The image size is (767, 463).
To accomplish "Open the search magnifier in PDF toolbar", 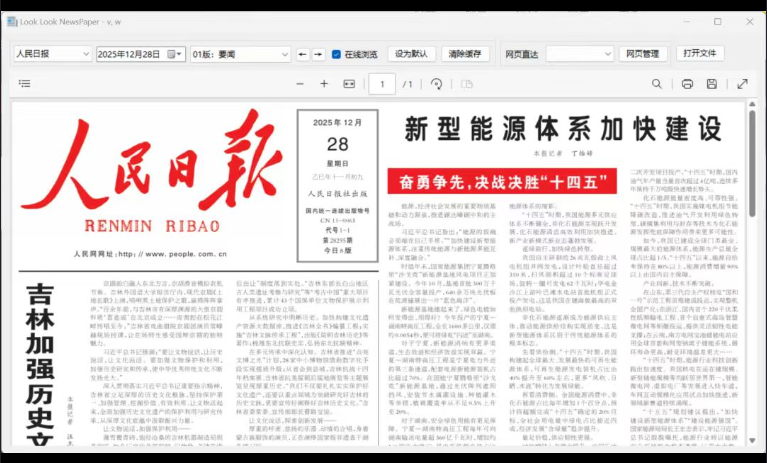I will [x=657, y=84].
